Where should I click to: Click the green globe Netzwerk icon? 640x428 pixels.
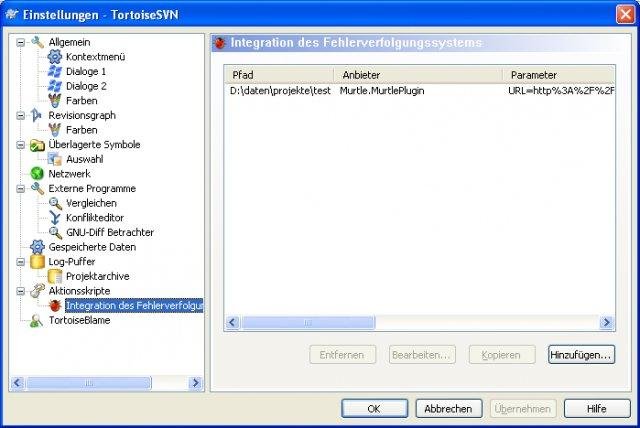(37, 174)
